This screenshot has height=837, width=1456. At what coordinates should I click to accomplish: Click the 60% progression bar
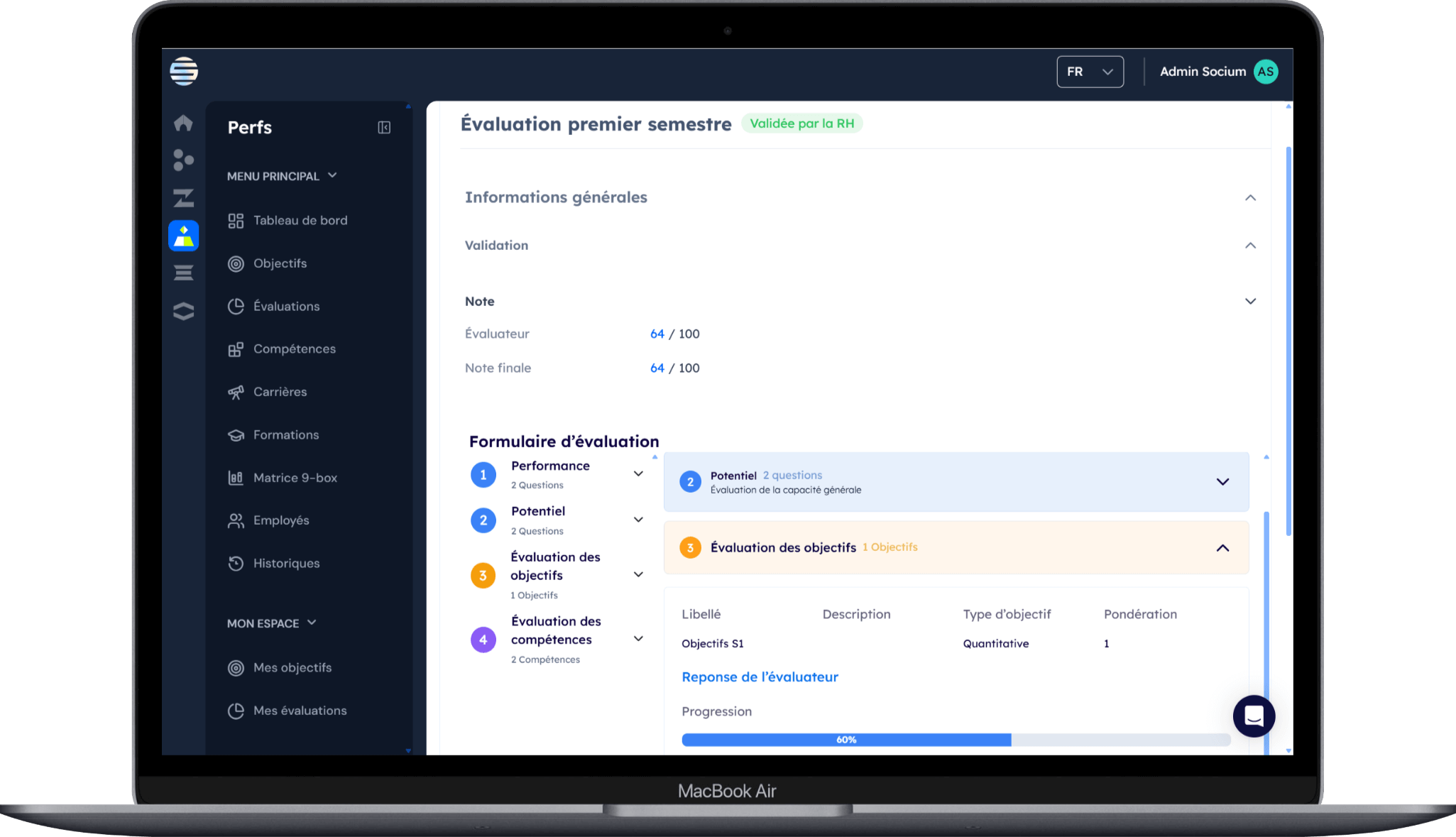846,740
